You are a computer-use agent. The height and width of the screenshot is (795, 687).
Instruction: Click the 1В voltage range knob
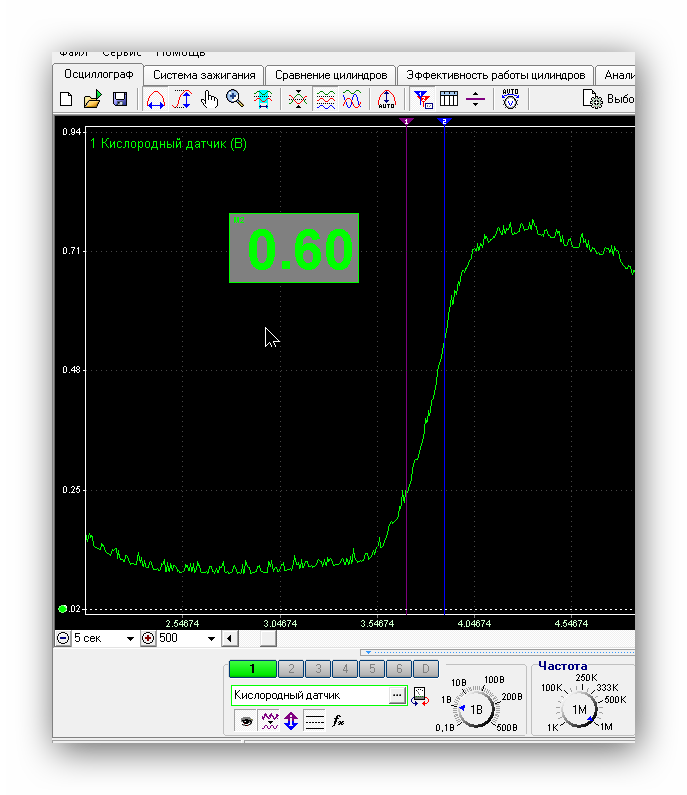click(476, 709)
